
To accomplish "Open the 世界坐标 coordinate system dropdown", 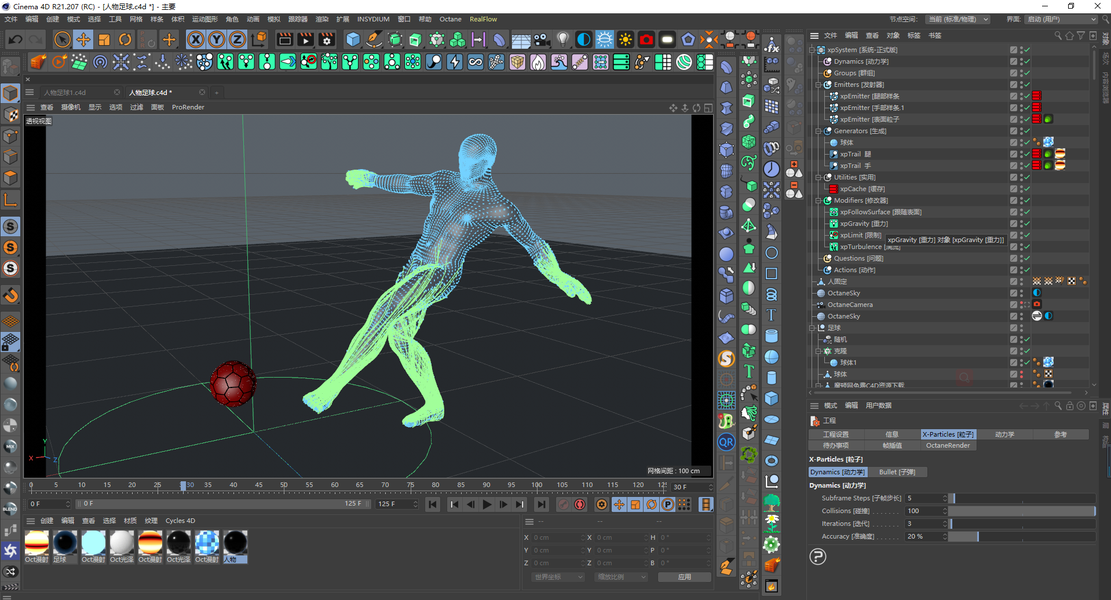I will tap(558, 577).
